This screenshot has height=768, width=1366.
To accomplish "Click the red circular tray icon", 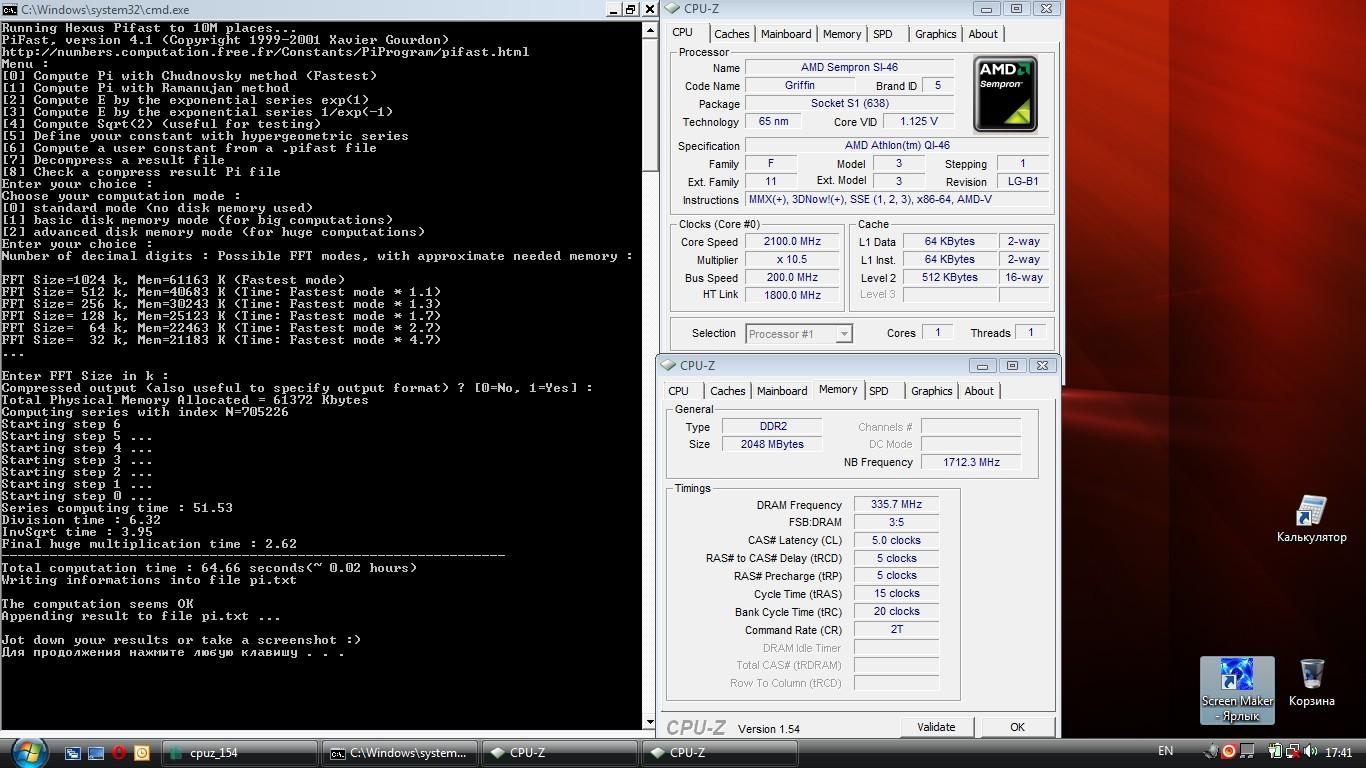I will pyautogui.click(x=1230, y=751).
